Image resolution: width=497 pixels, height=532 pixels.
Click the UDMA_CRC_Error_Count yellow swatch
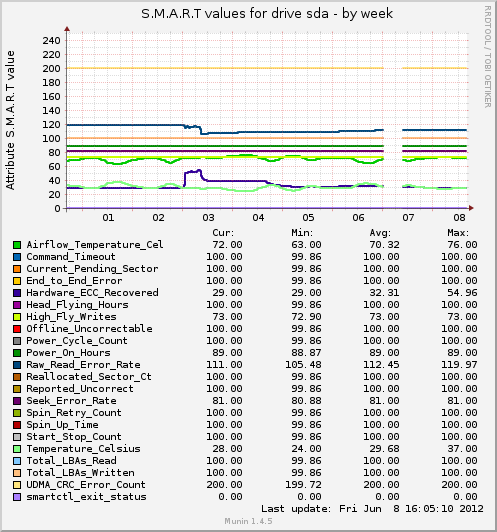click(x=17, y=485)
